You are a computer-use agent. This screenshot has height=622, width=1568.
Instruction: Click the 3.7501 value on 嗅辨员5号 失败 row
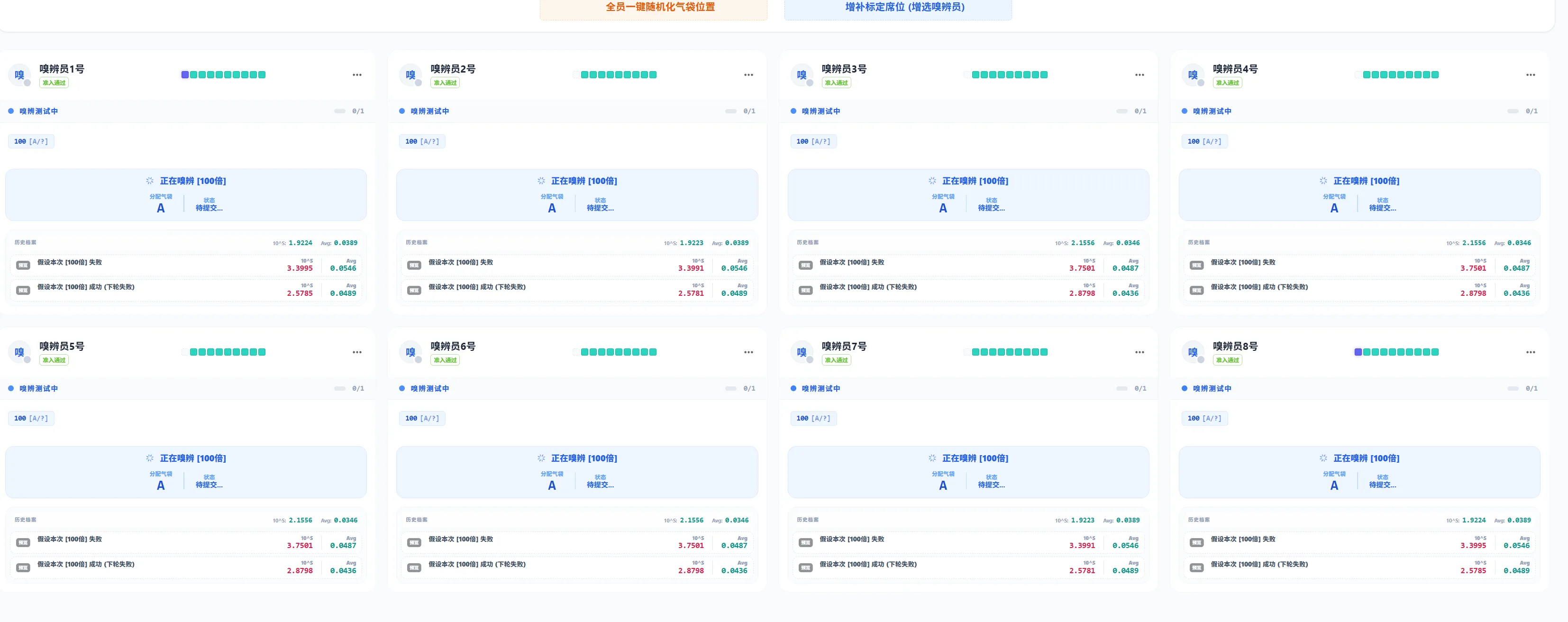pyautogui.click(x=300, y=546)
